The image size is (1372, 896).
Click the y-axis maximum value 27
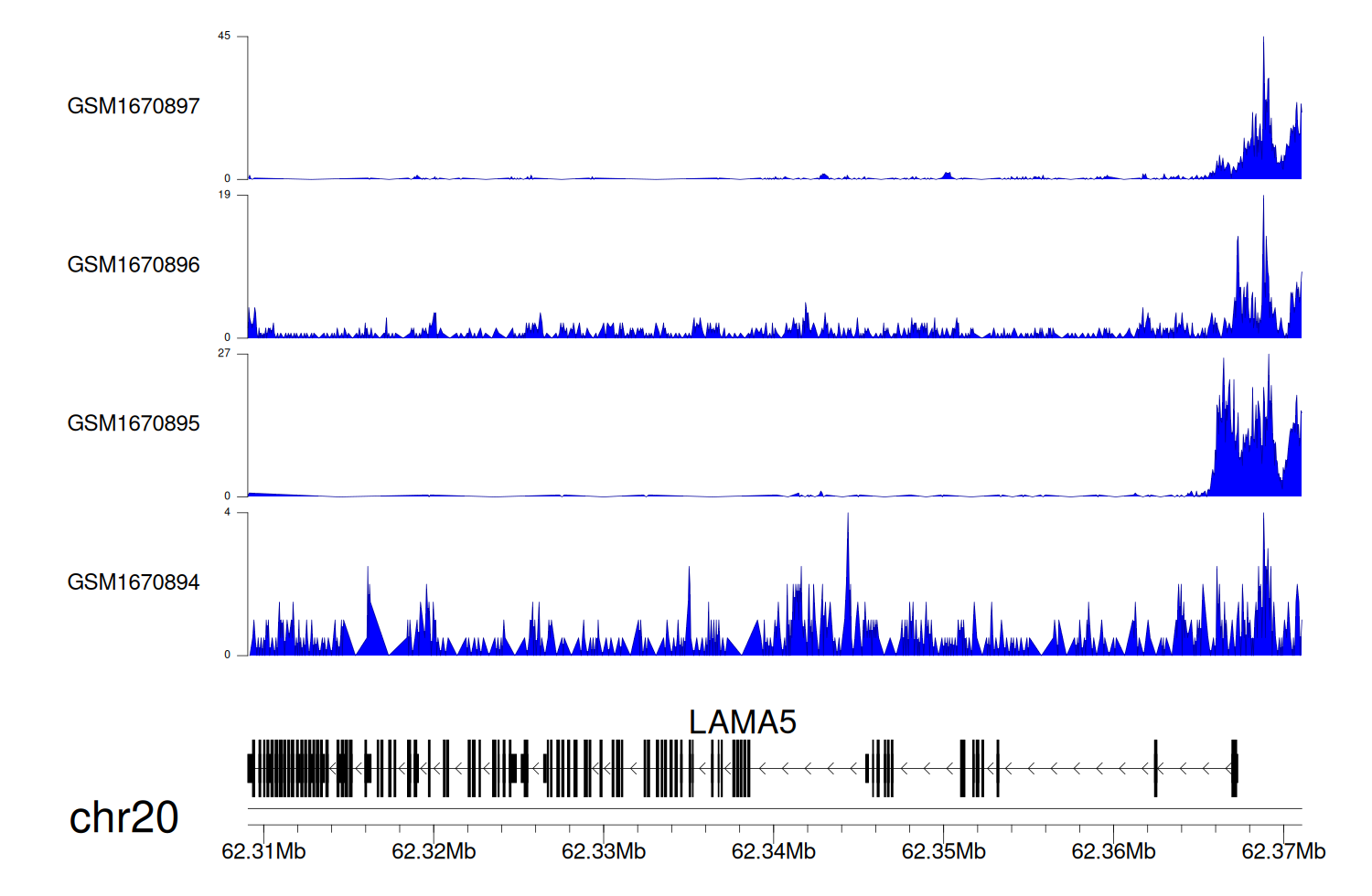pos(224,354)
